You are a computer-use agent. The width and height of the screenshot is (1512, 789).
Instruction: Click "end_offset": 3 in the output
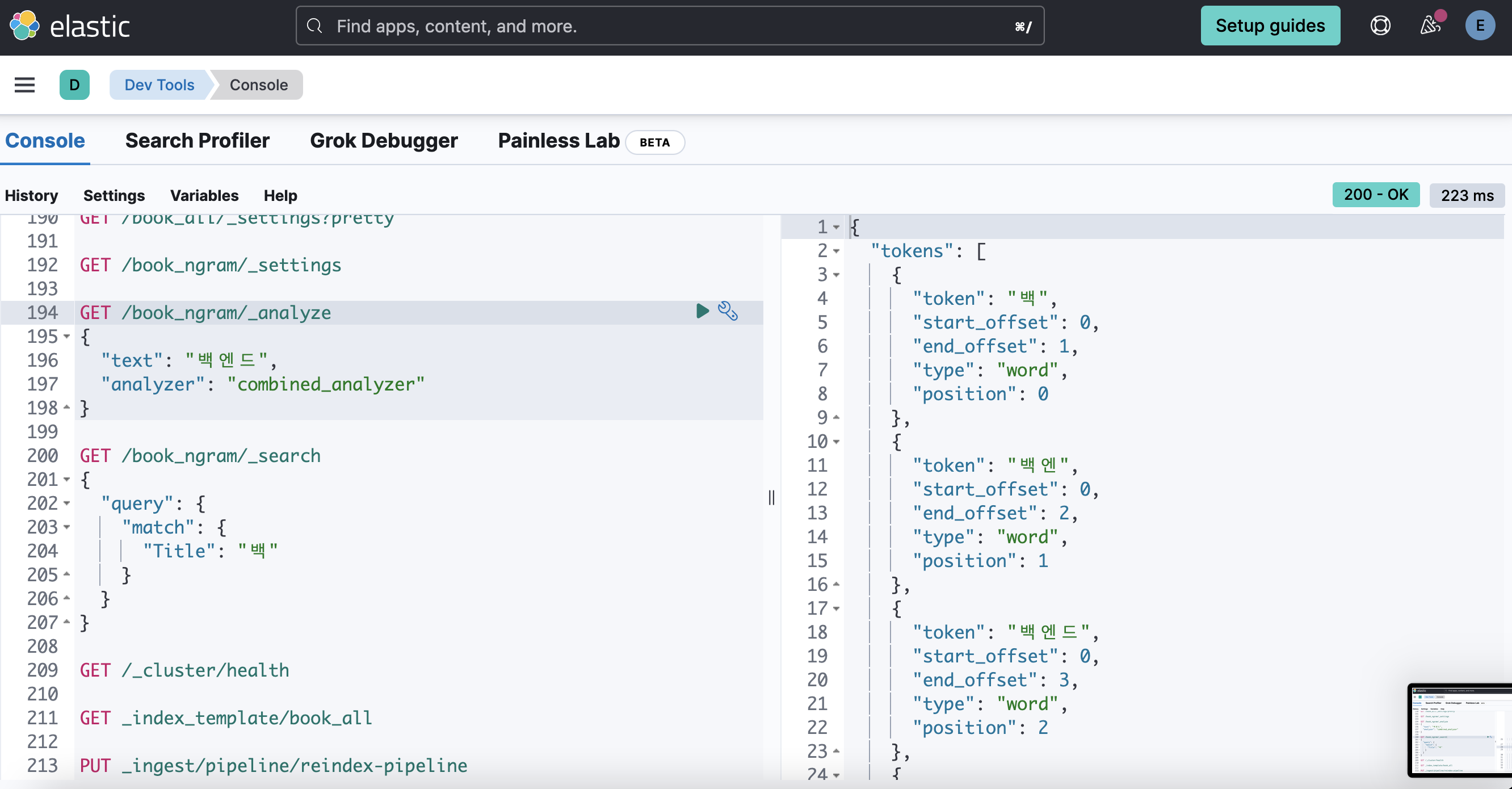coord(991,681)
